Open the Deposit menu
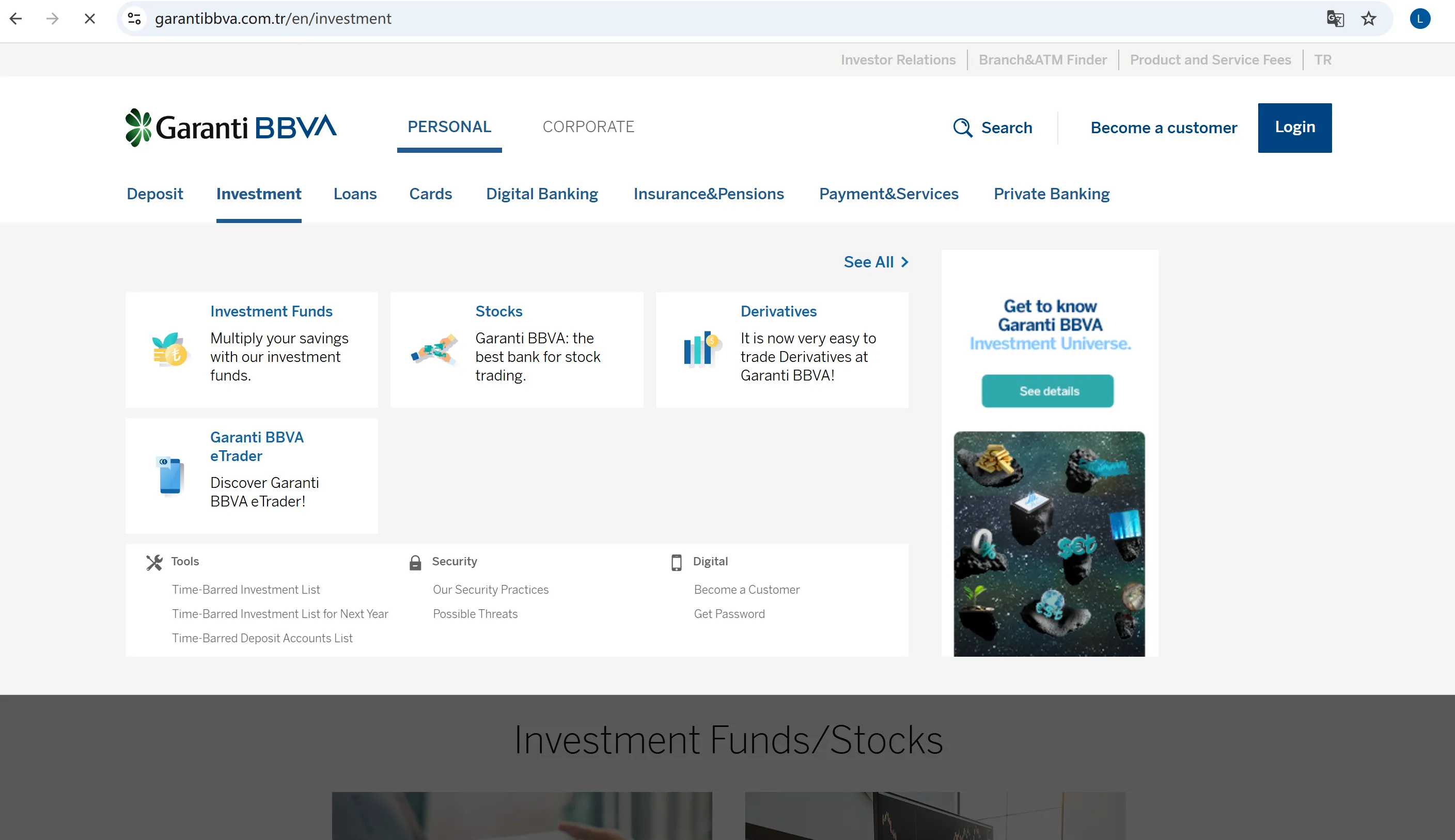The height and width of the screenshot is (840, 1455). pos(154,194)
